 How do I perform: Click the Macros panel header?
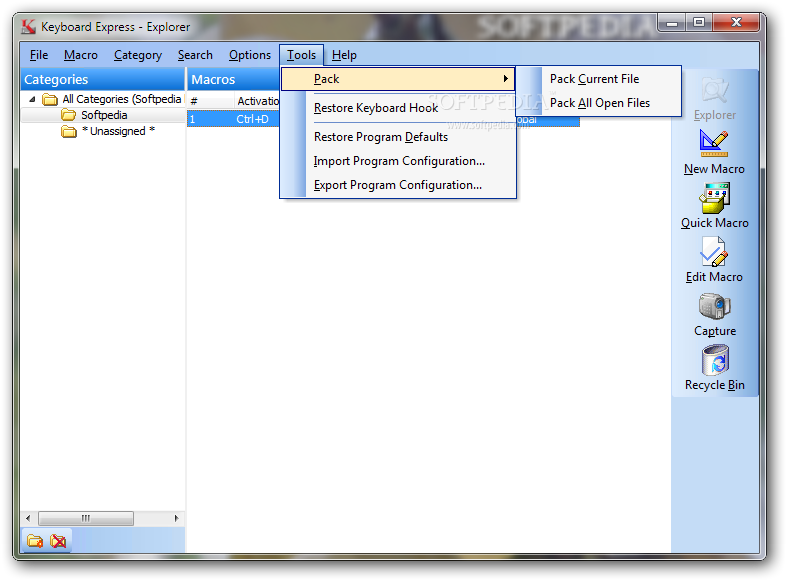click(x=234, y=79)
